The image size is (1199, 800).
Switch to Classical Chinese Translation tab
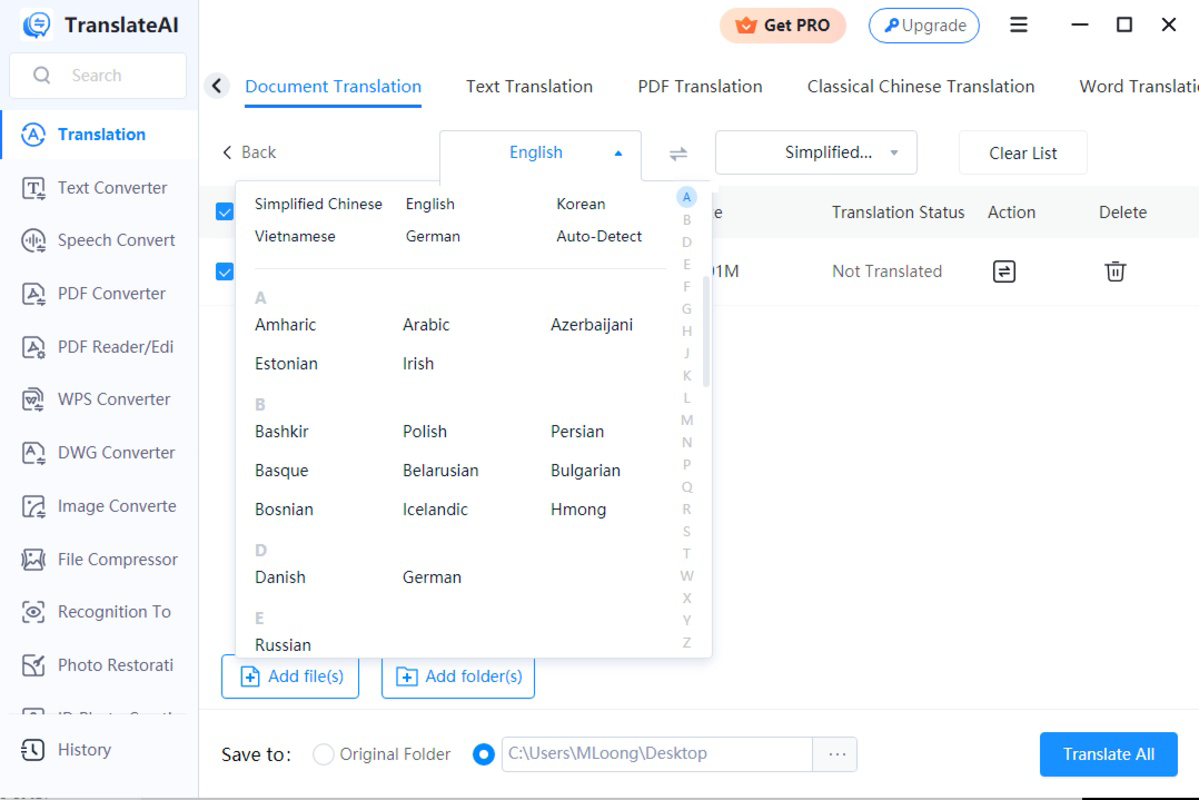pos(921,86)
